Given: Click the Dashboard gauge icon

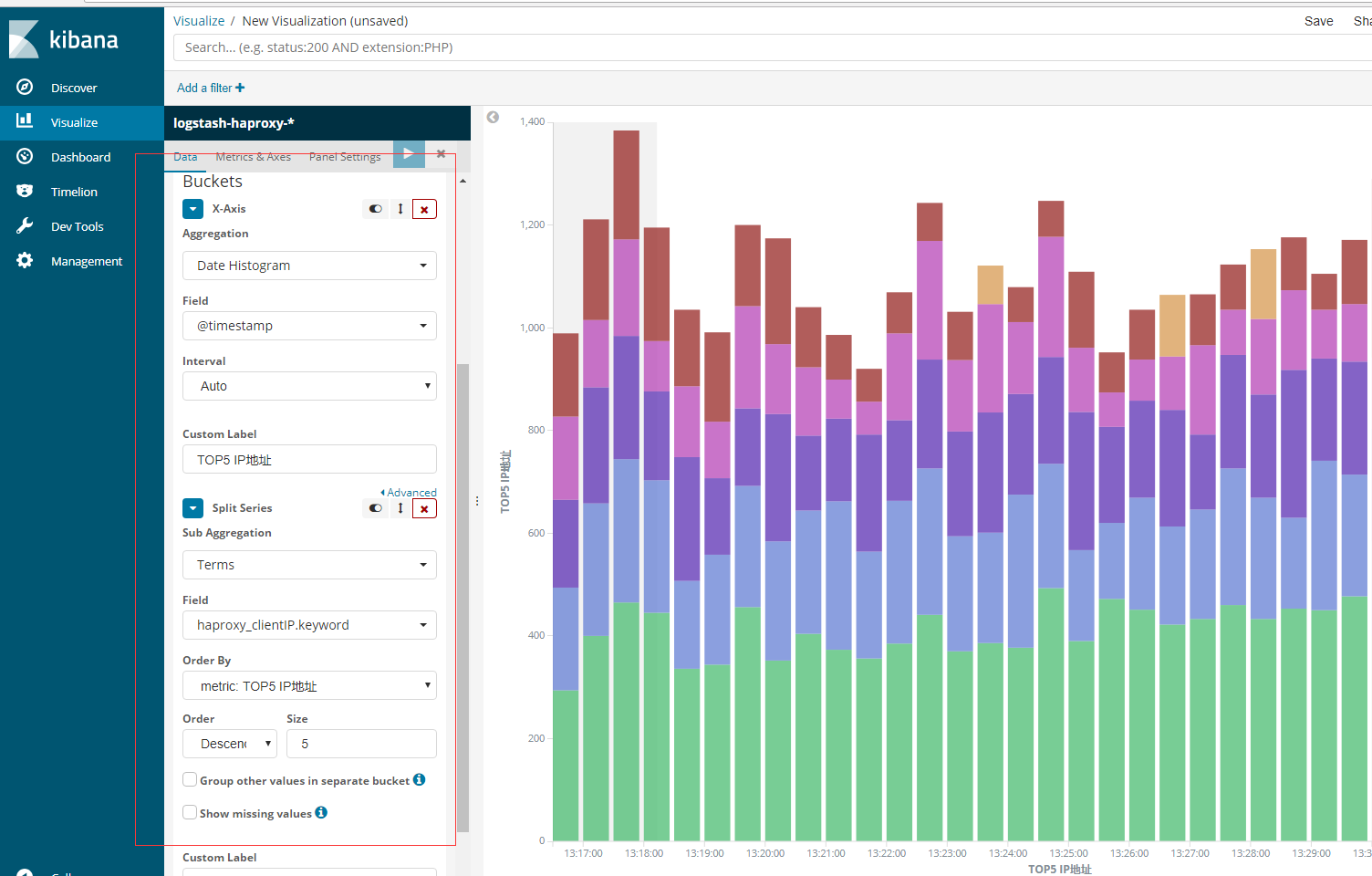Looking at the screenshot, I should click(x=25, y=156).
